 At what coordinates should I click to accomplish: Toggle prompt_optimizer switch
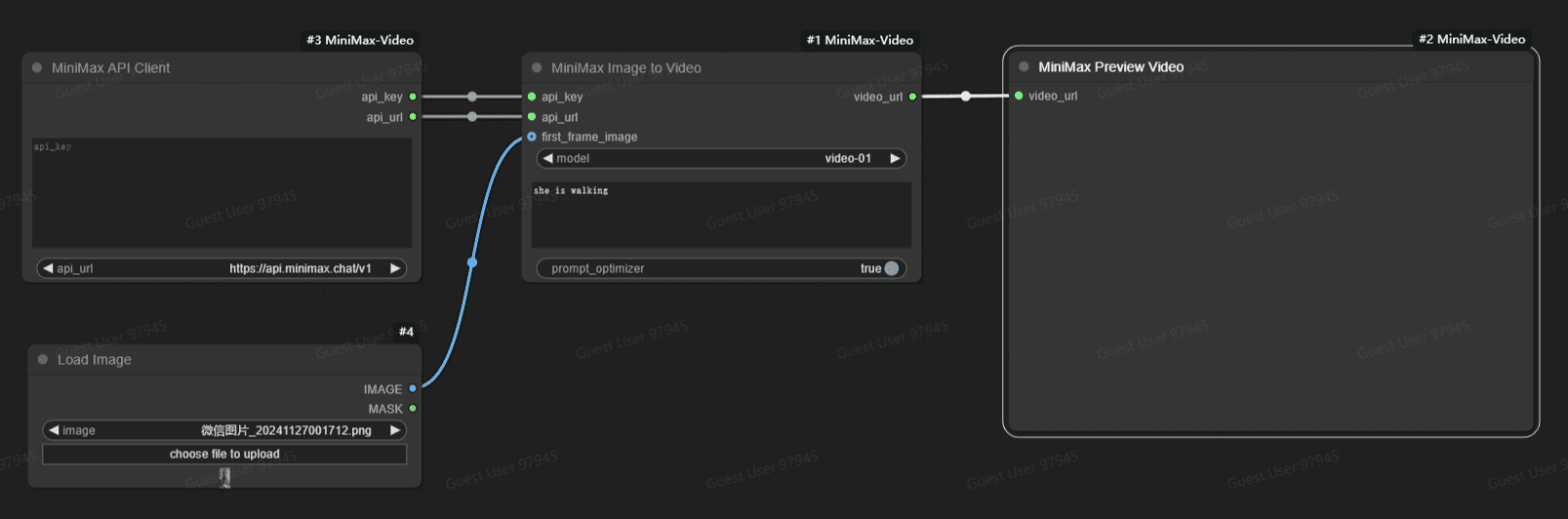(x=891, y=268)
